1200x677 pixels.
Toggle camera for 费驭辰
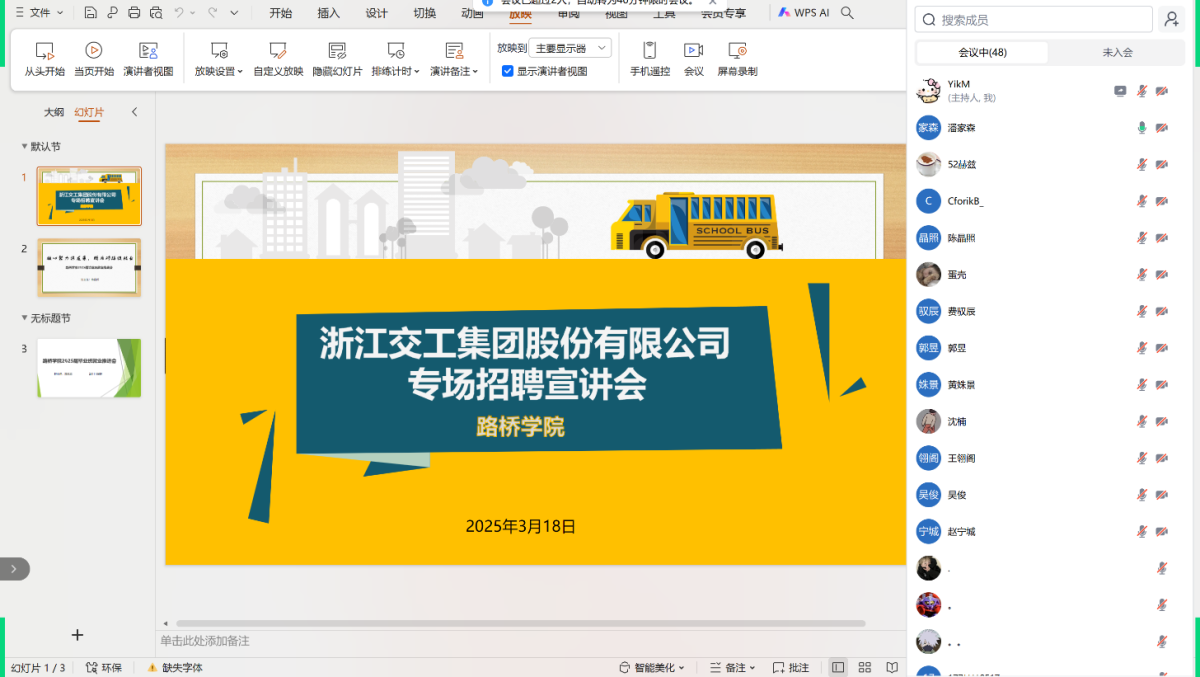1162,311
